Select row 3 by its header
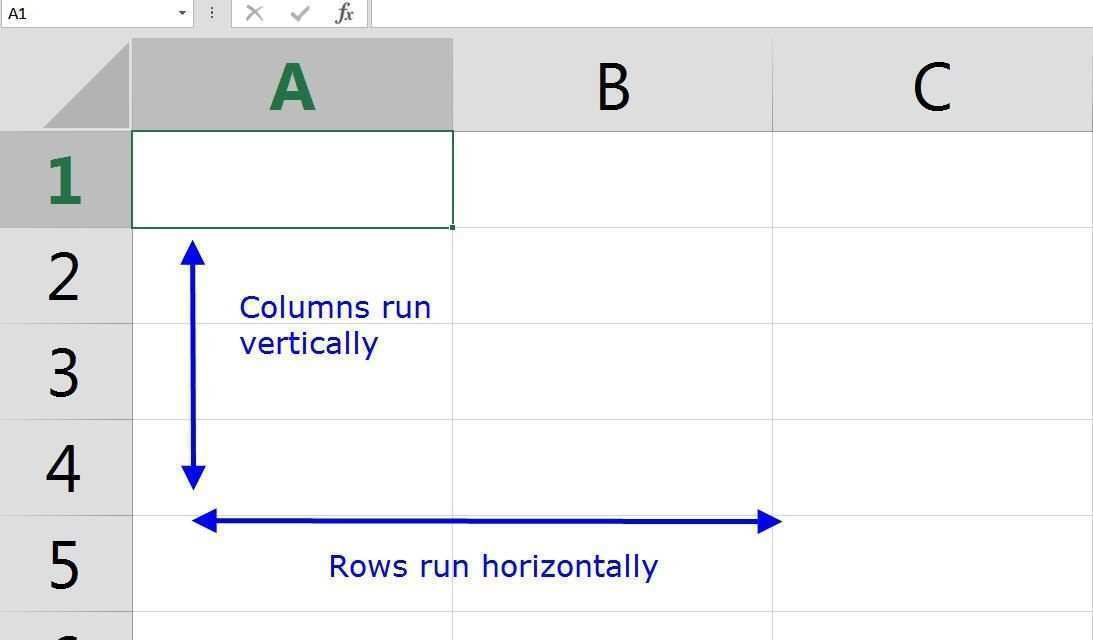Viewport: 1093px width, 640px height. pos(65,372)
